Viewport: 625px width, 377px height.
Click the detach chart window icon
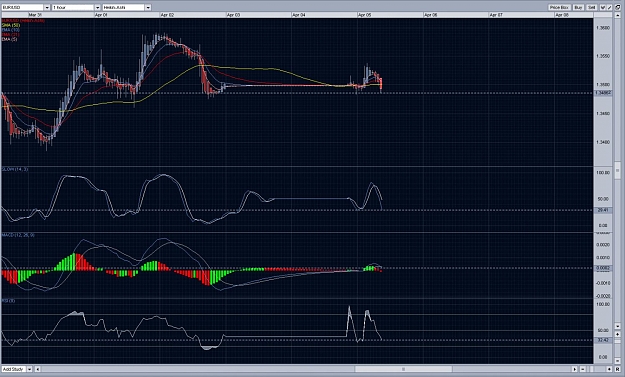[x=617, y=8]
